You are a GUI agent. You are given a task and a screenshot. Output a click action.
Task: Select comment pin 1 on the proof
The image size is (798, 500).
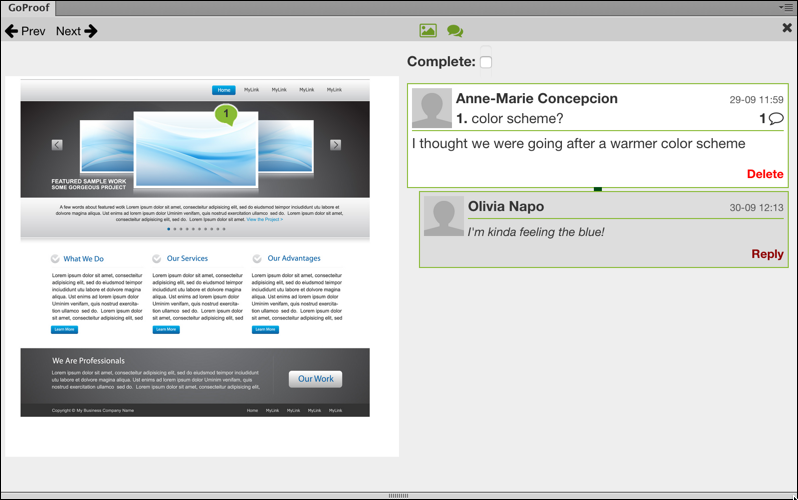coord(226,115)
